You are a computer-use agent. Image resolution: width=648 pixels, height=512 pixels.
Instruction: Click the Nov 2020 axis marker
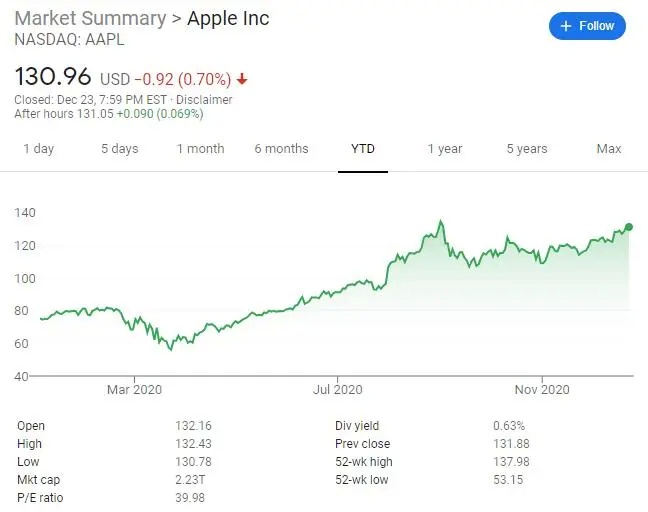[542, 389]
